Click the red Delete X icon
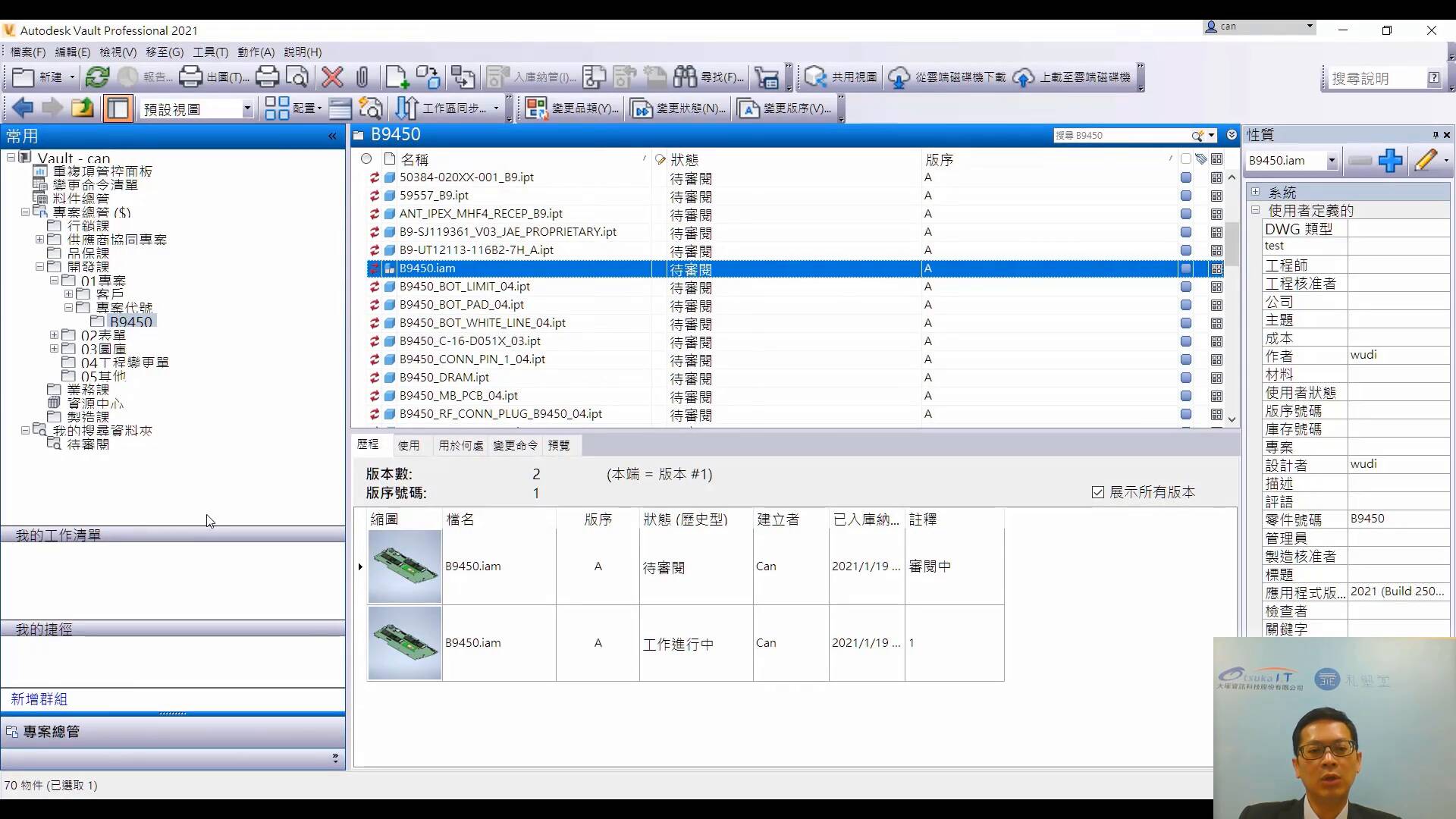Image resolution: width=1456 pixels, height=819 pixels. point(332,77)
